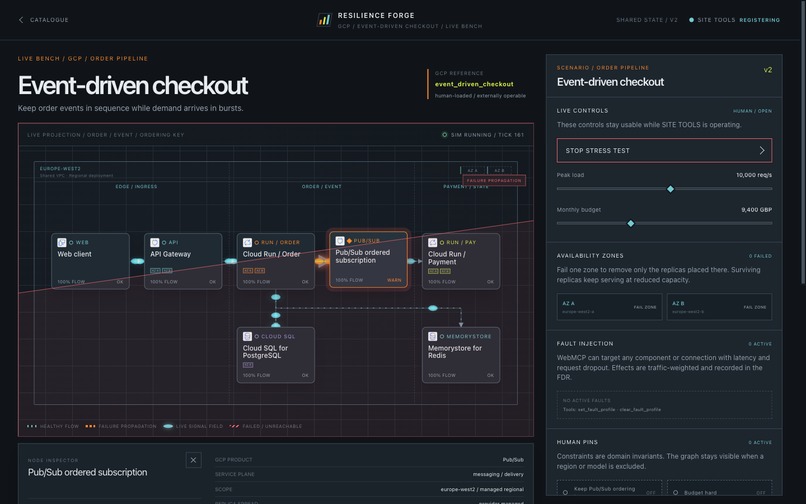Click the v2 version tag in scenario panel
This screenshot has height=504, width=806.
(767, 70)
